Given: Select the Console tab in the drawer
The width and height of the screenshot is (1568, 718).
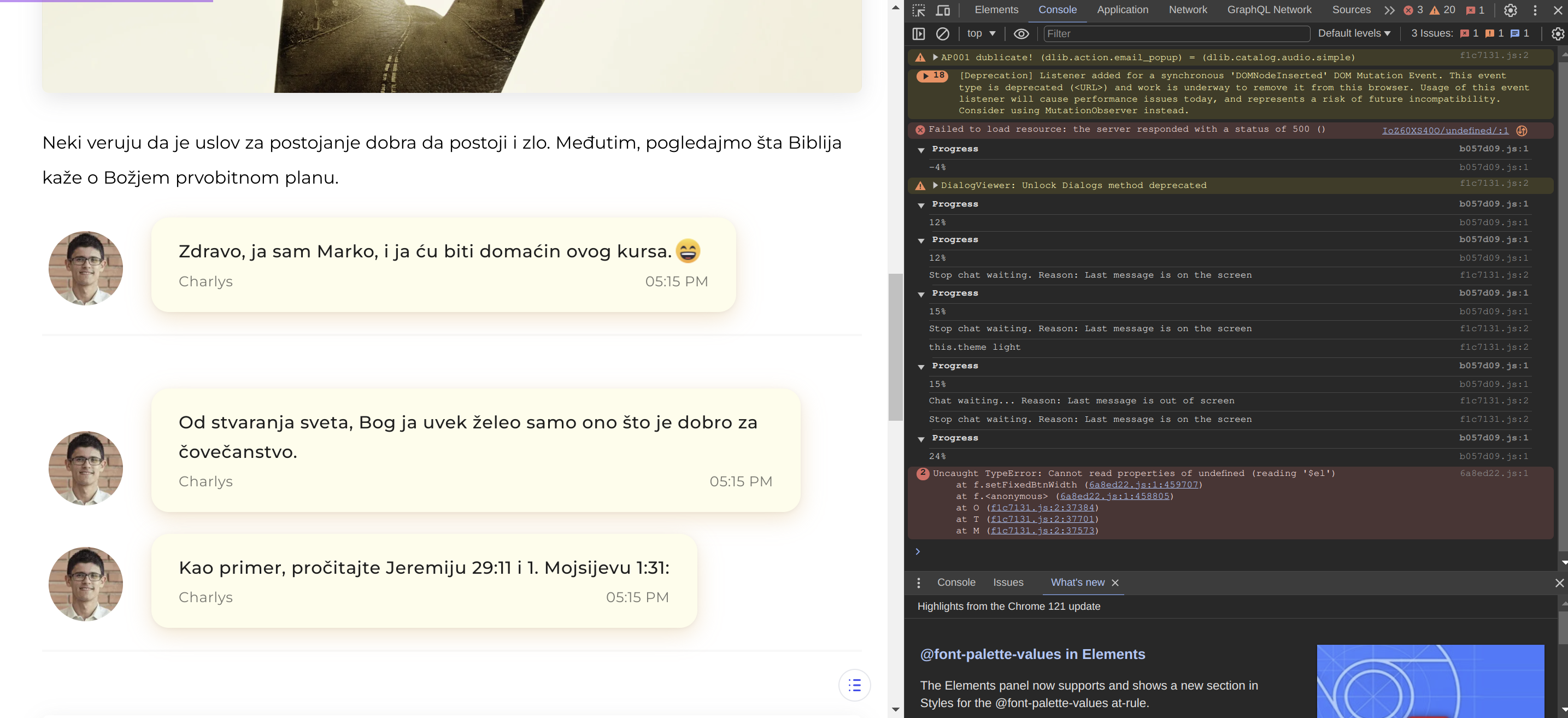Looking at the screenshot, I should pyautogui.click(x=956, y=583).
